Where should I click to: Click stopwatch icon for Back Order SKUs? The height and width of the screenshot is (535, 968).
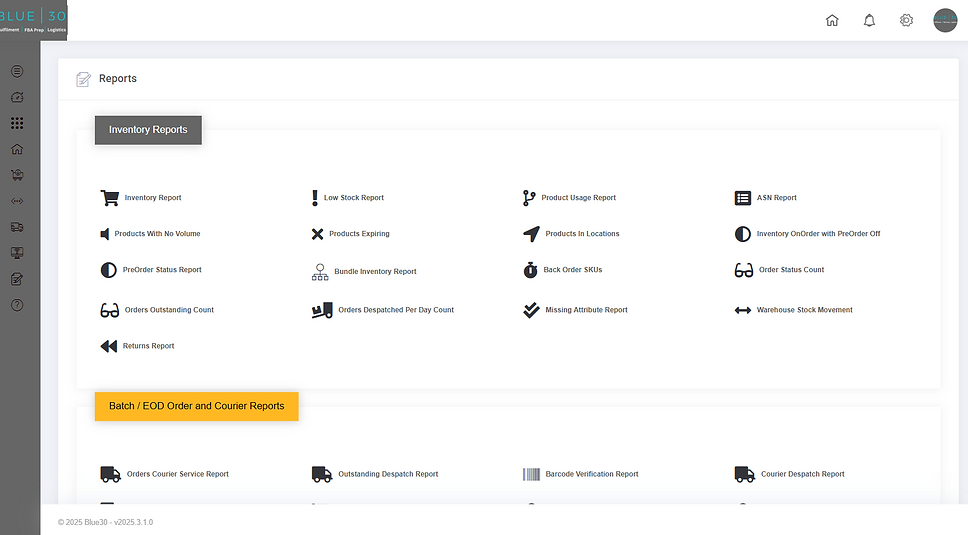tap(530, 270)
